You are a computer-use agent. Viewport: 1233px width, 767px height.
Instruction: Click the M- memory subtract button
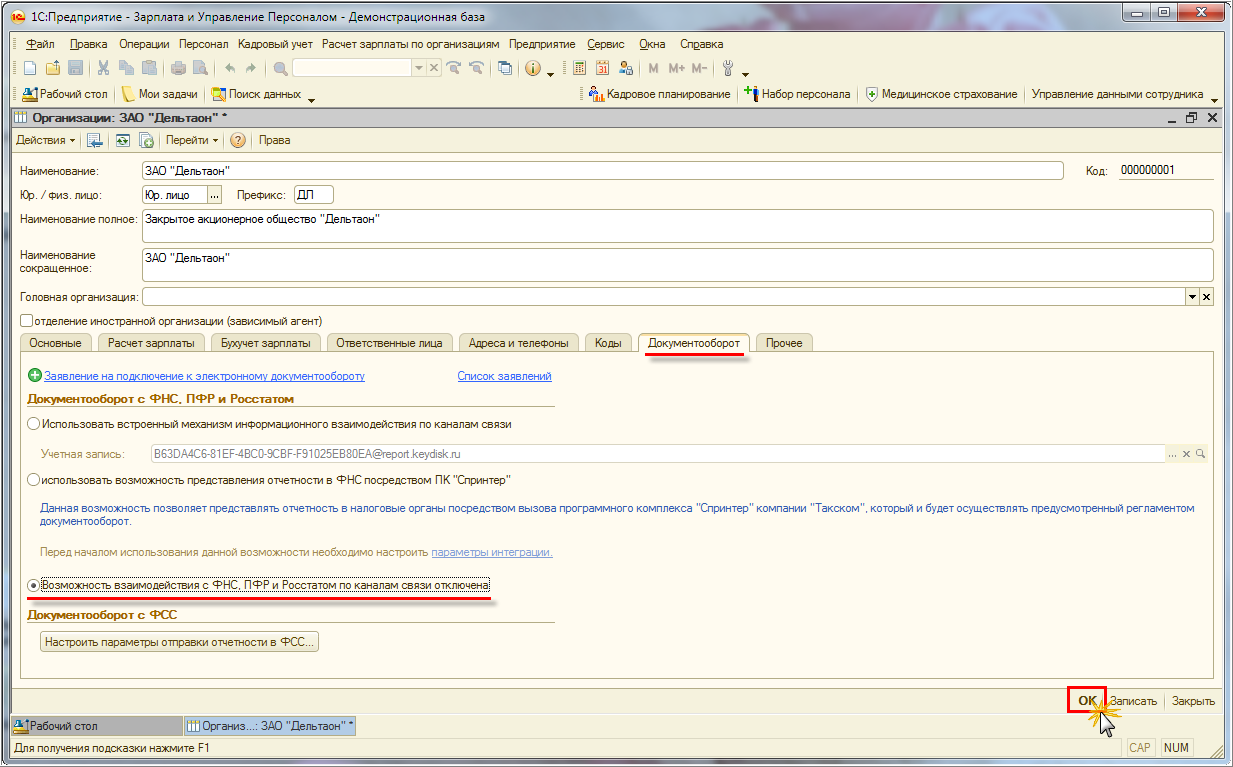tap(699, 68)
